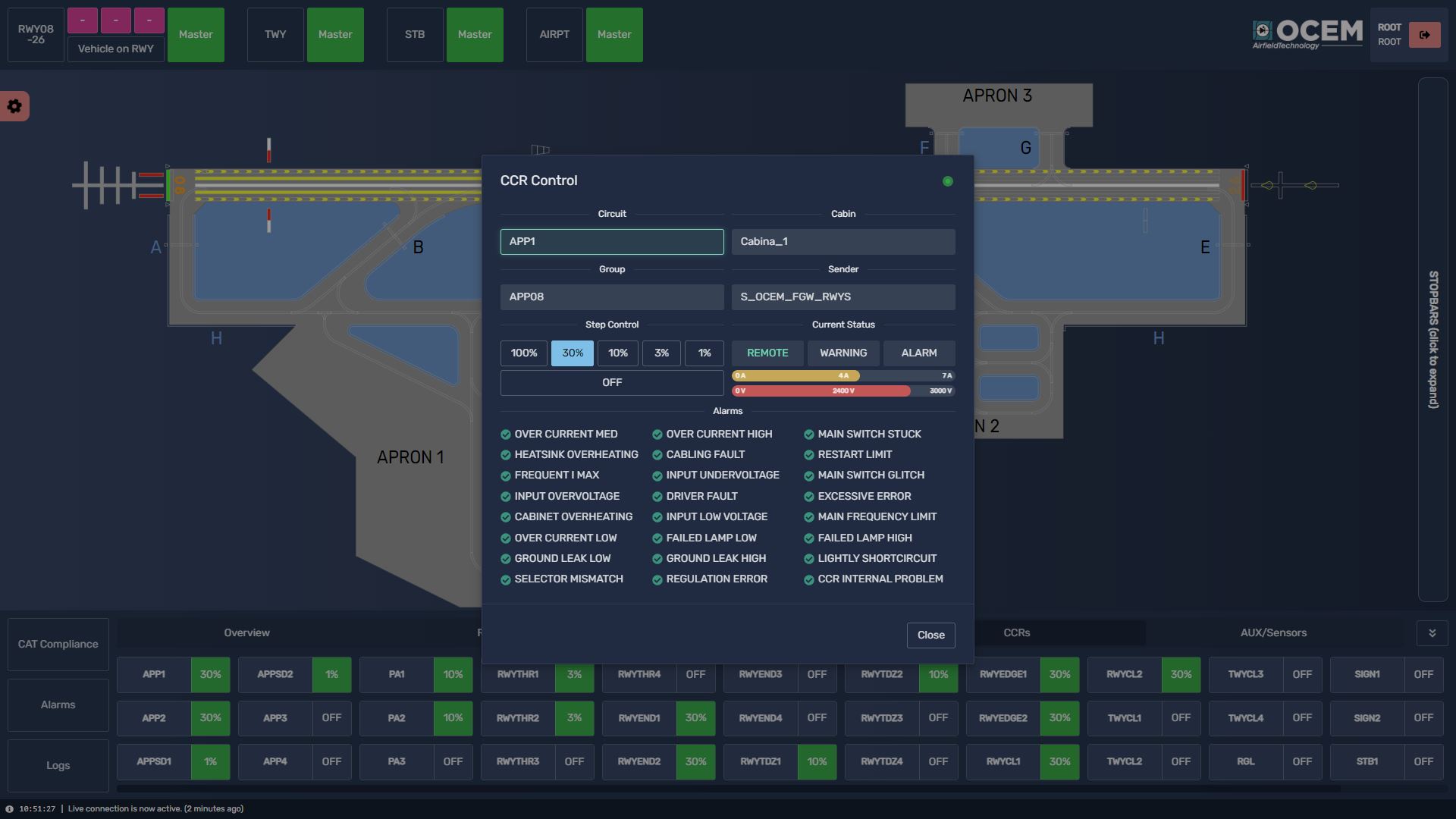Open the Logs tab

(58, 765)
